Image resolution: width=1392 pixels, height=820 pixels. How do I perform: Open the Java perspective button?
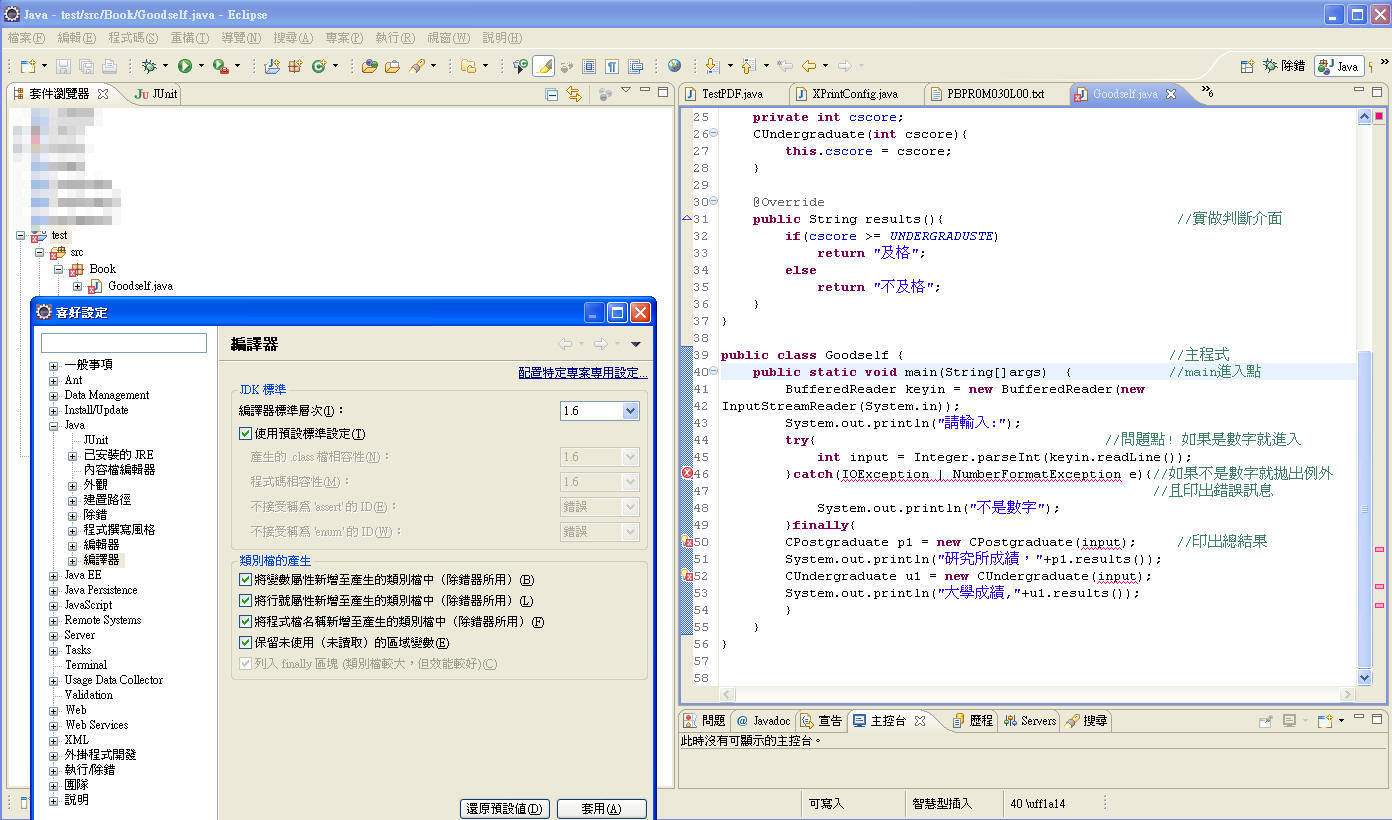(1339, 66)
